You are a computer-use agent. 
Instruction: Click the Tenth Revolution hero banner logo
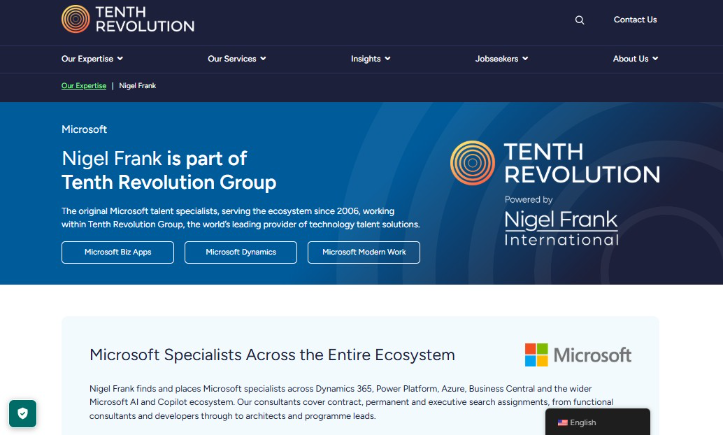coord(555,163)
